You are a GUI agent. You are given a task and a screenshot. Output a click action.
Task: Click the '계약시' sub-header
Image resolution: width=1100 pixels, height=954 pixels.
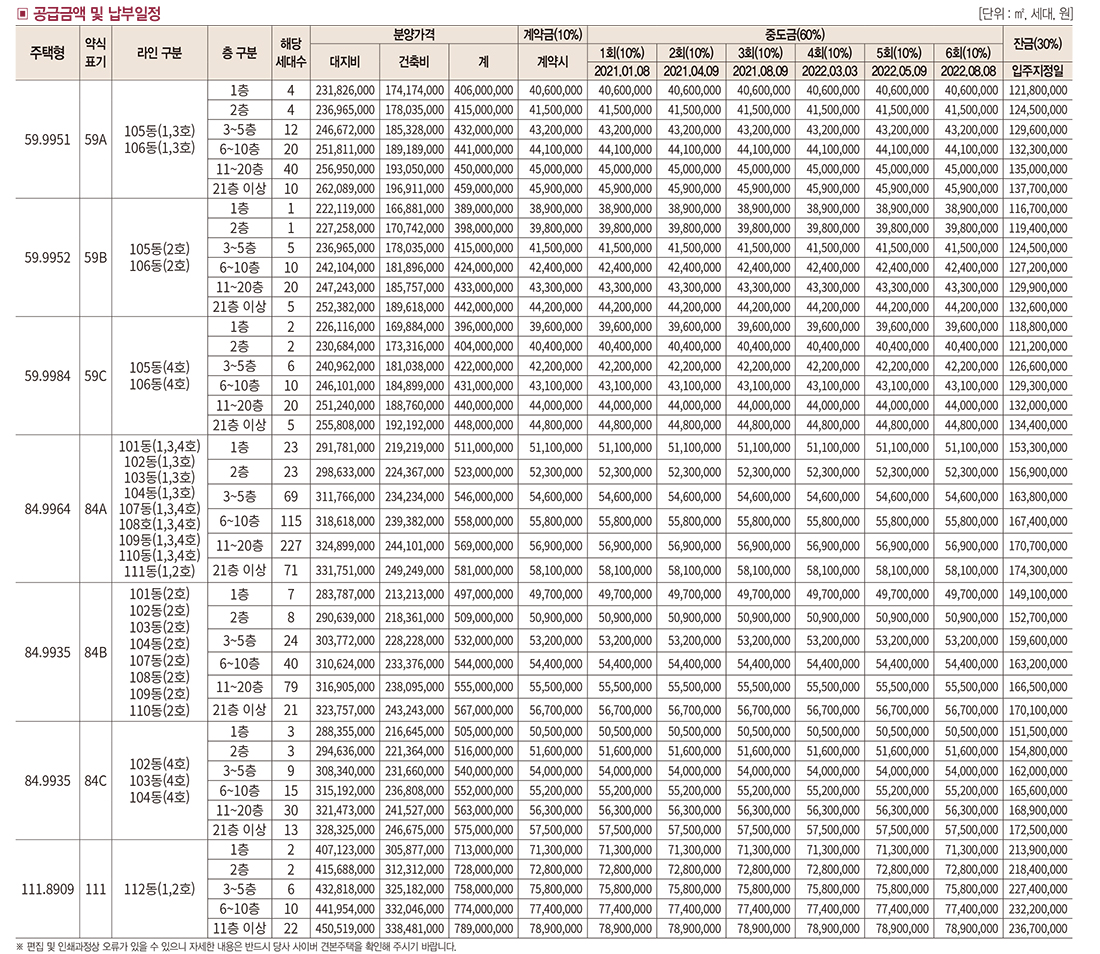coord(553,62)
